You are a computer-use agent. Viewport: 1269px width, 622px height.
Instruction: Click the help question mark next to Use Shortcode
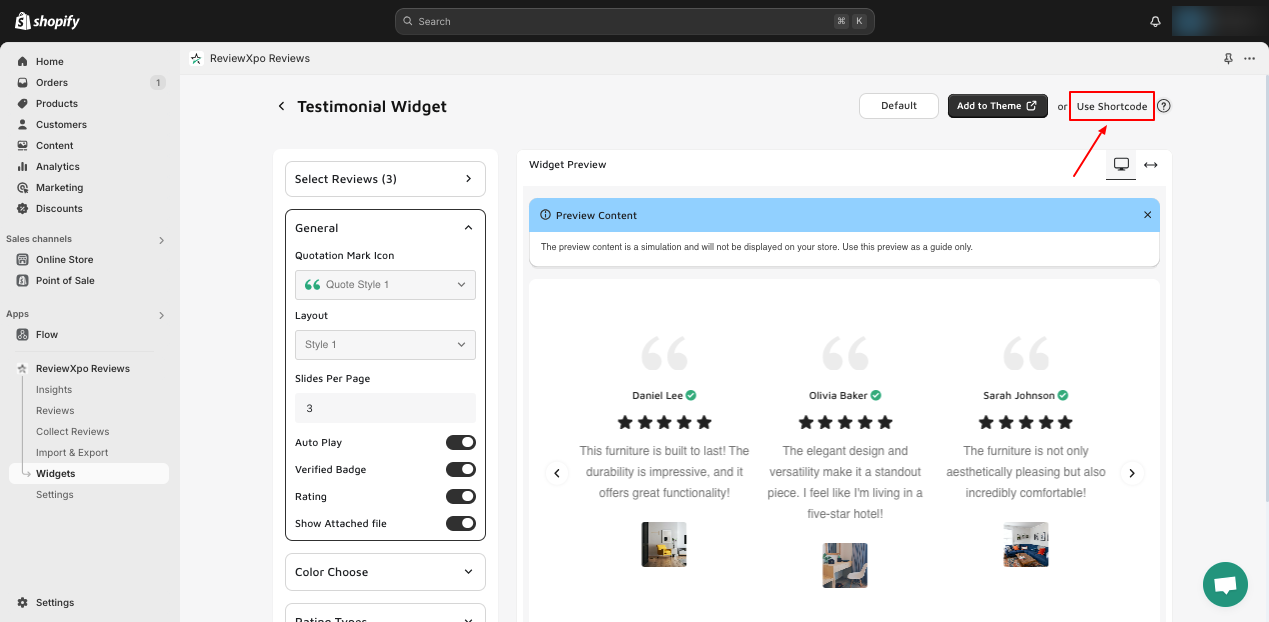point(1164,106)
